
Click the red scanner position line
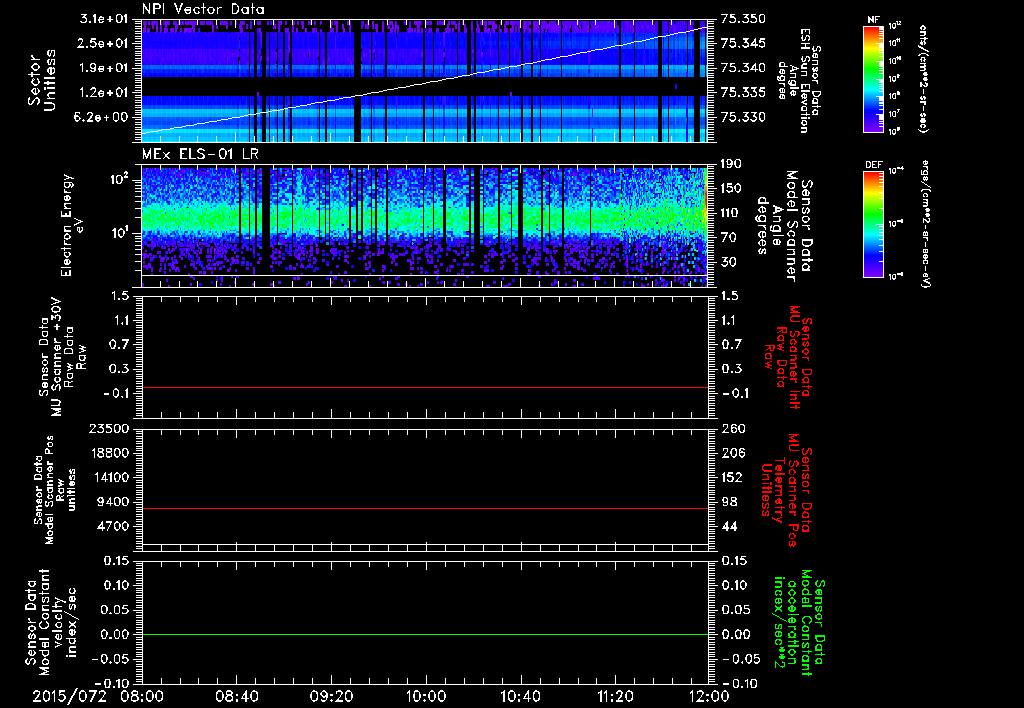[x=425, y=509]
